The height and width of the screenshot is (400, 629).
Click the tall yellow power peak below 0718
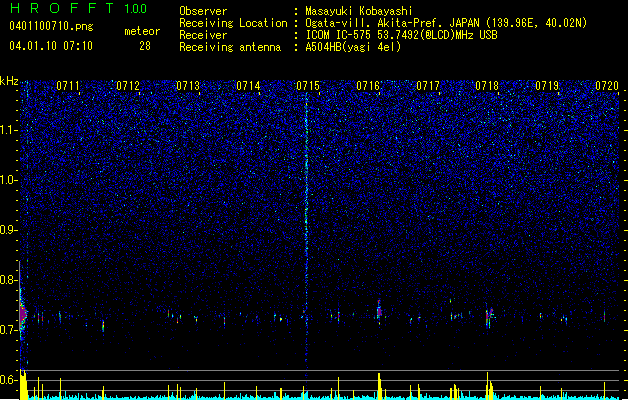tap(488, 385)
